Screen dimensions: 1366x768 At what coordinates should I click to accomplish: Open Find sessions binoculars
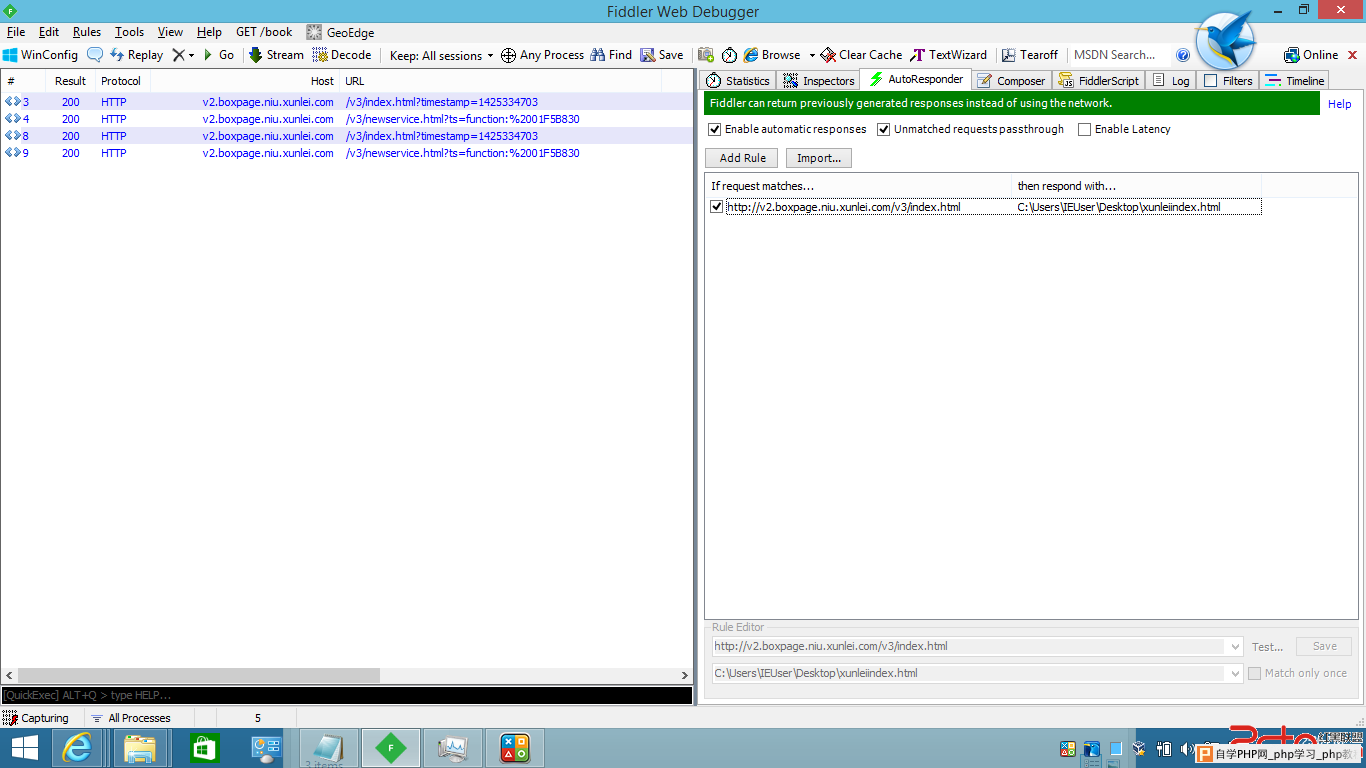pos(611,55)
